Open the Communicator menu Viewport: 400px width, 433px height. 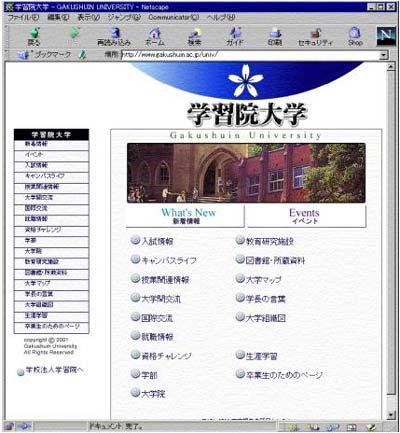(x=174, y=17)
